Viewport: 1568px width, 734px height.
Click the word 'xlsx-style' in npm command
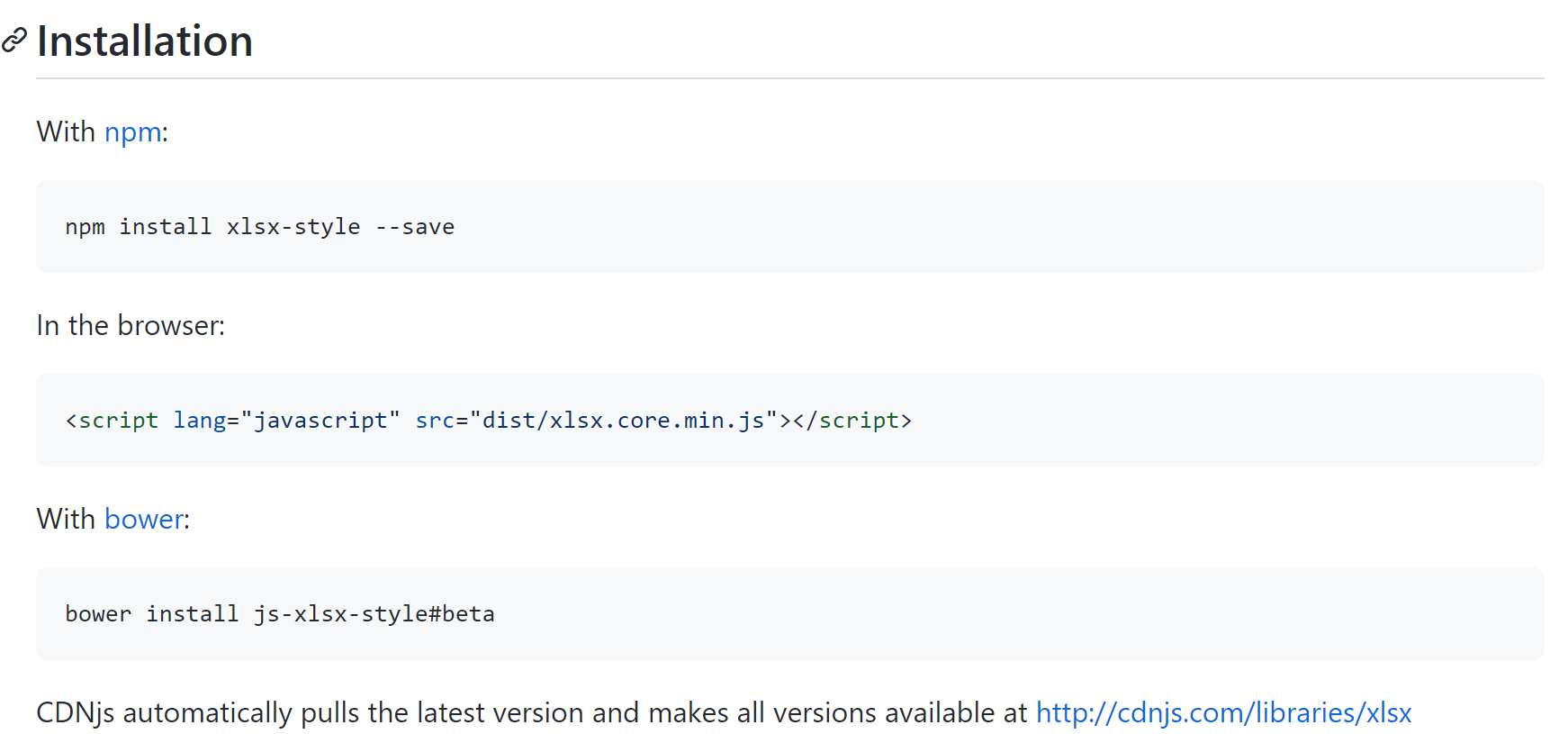293,227
